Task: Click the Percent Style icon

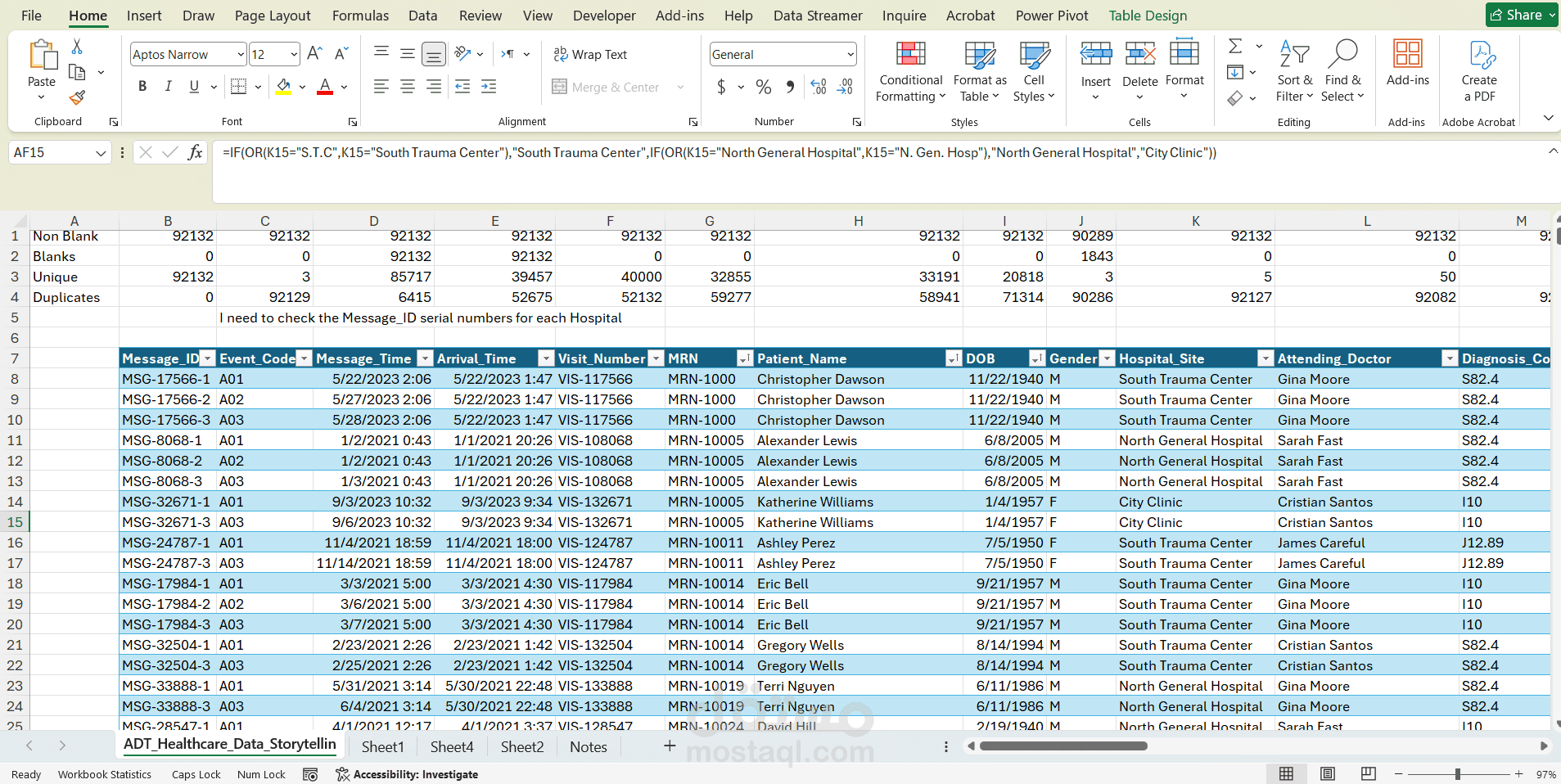Action: click(x=763, y=87)
